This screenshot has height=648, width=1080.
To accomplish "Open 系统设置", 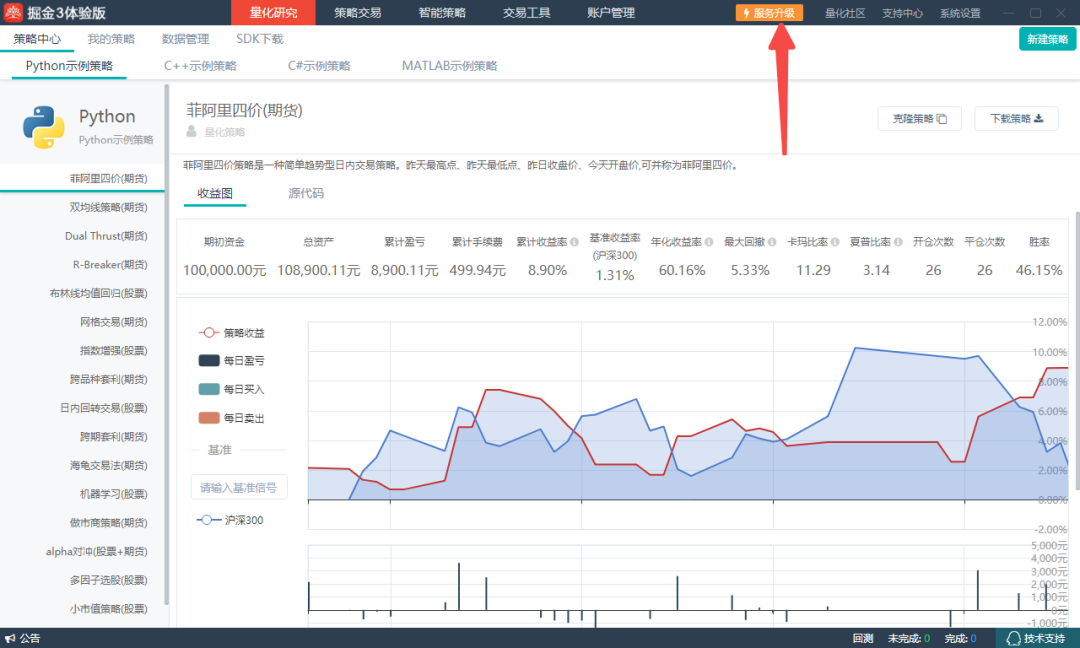I will click(x=960, y=12).
